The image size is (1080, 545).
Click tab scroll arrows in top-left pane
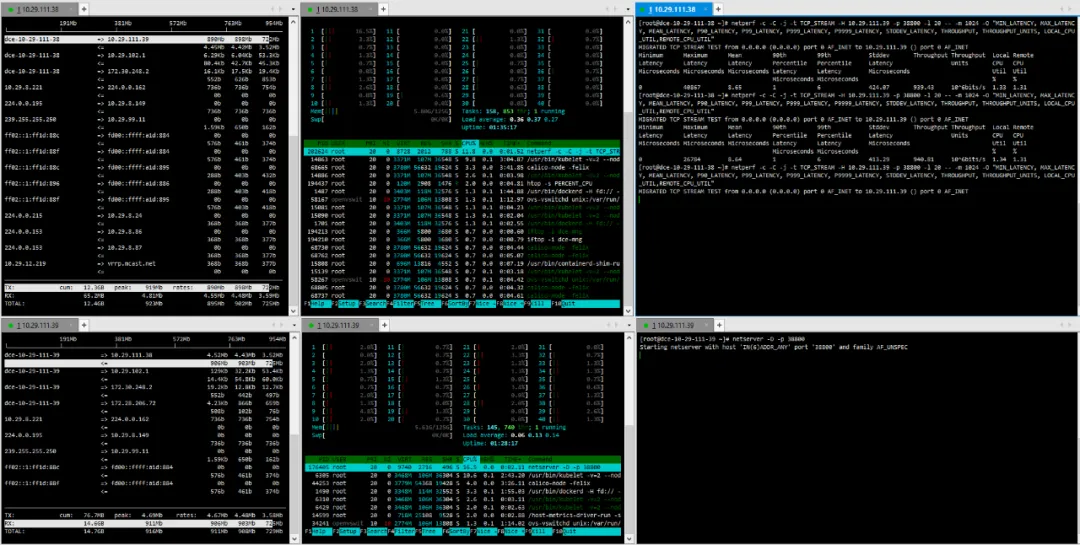[276, 9]
